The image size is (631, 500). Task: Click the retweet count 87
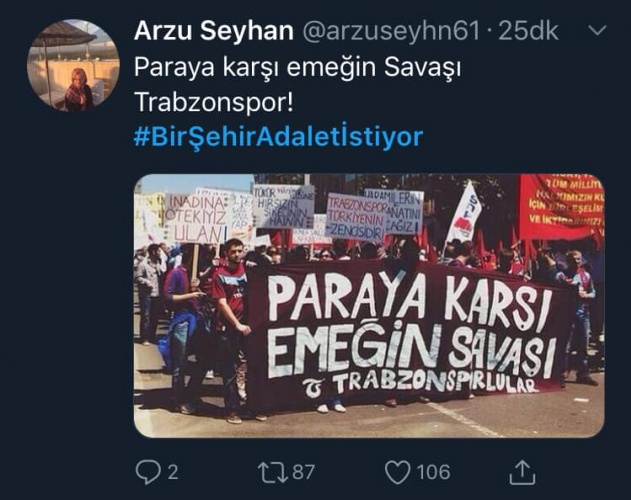[x=303, y=472]
